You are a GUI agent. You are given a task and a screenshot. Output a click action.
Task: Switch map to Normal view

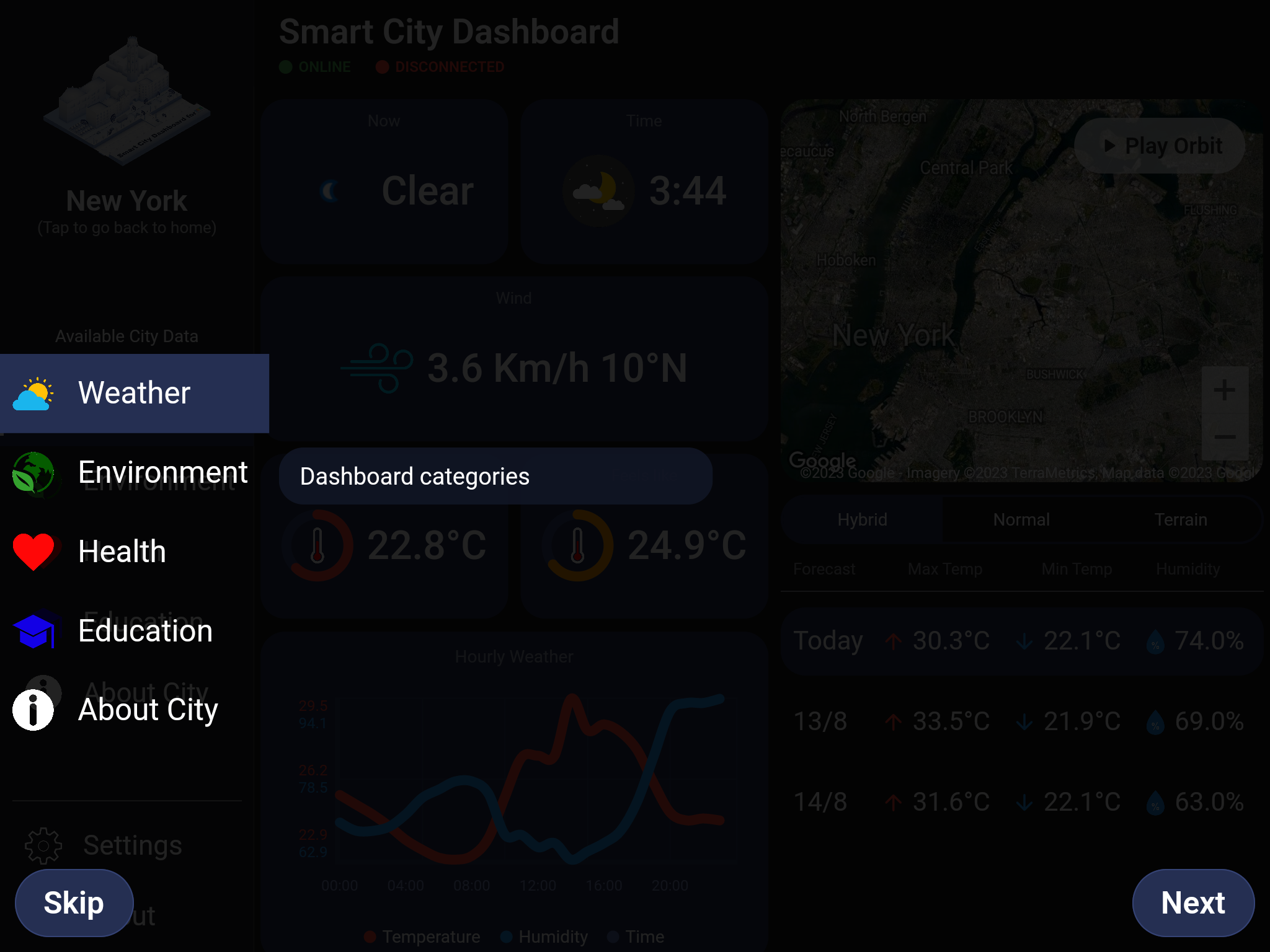[x=1021, y=519]
